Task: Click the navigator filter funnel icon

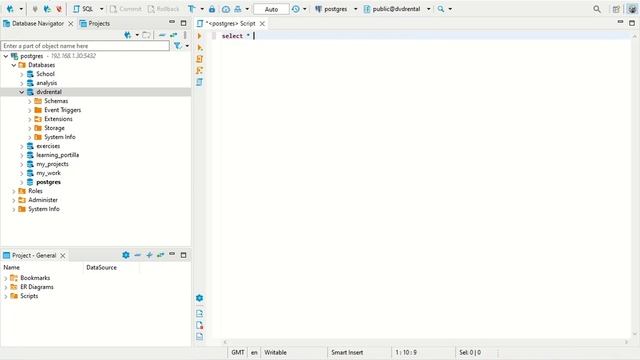Action: pos(177,46)
